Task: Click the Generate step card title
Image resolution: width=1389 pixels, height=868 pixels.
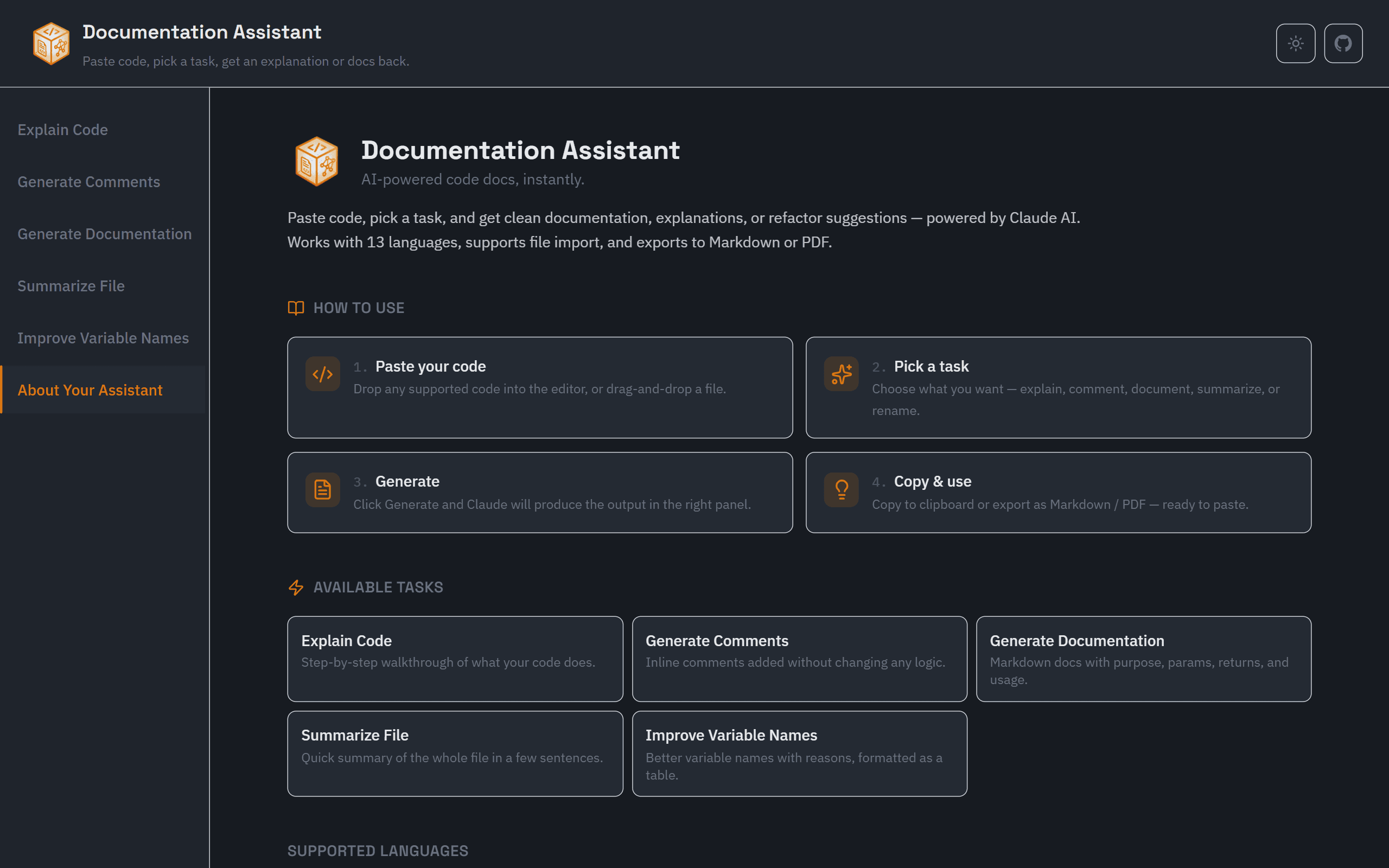Action: [x=407, y=482]
